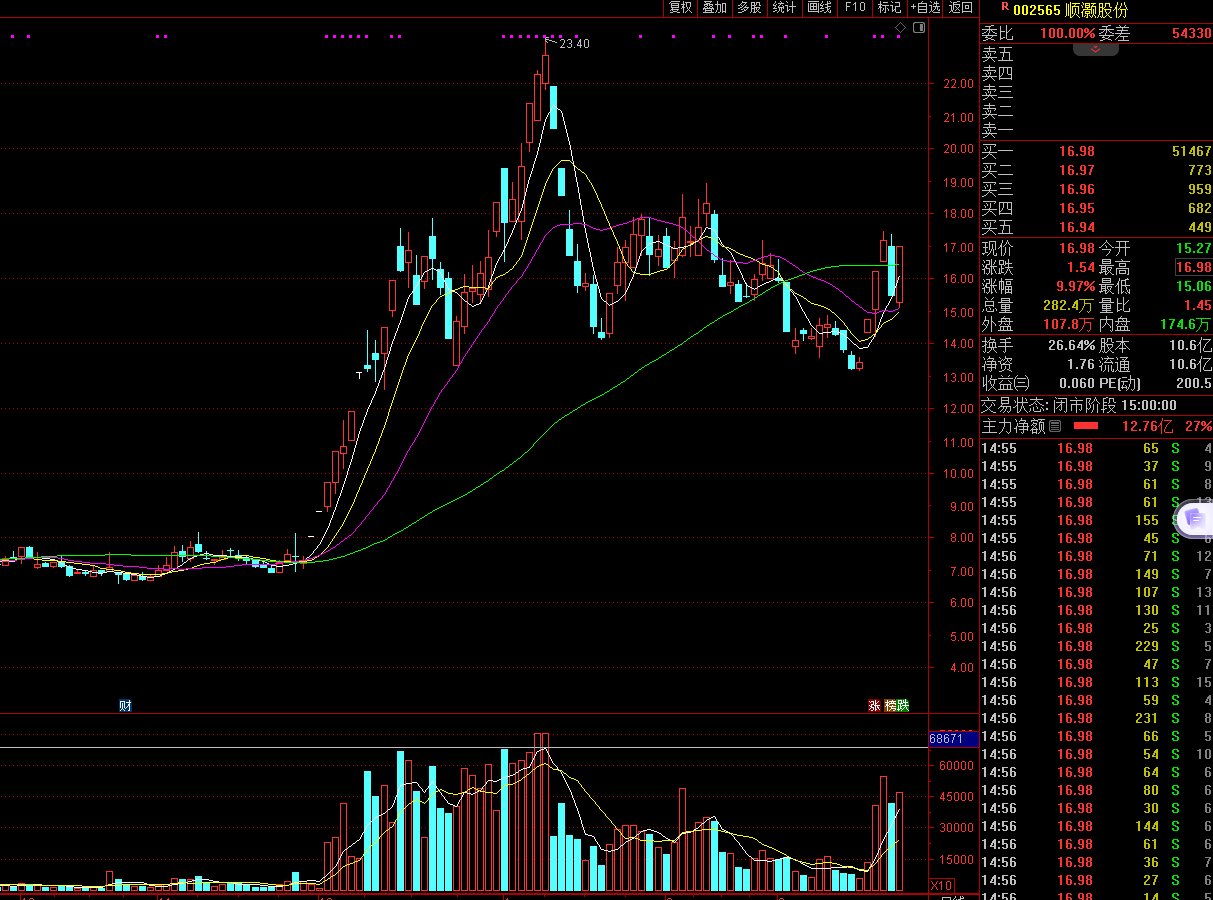
Task: Toggle the side panel layout icon
Action: (x=919, y=28)
